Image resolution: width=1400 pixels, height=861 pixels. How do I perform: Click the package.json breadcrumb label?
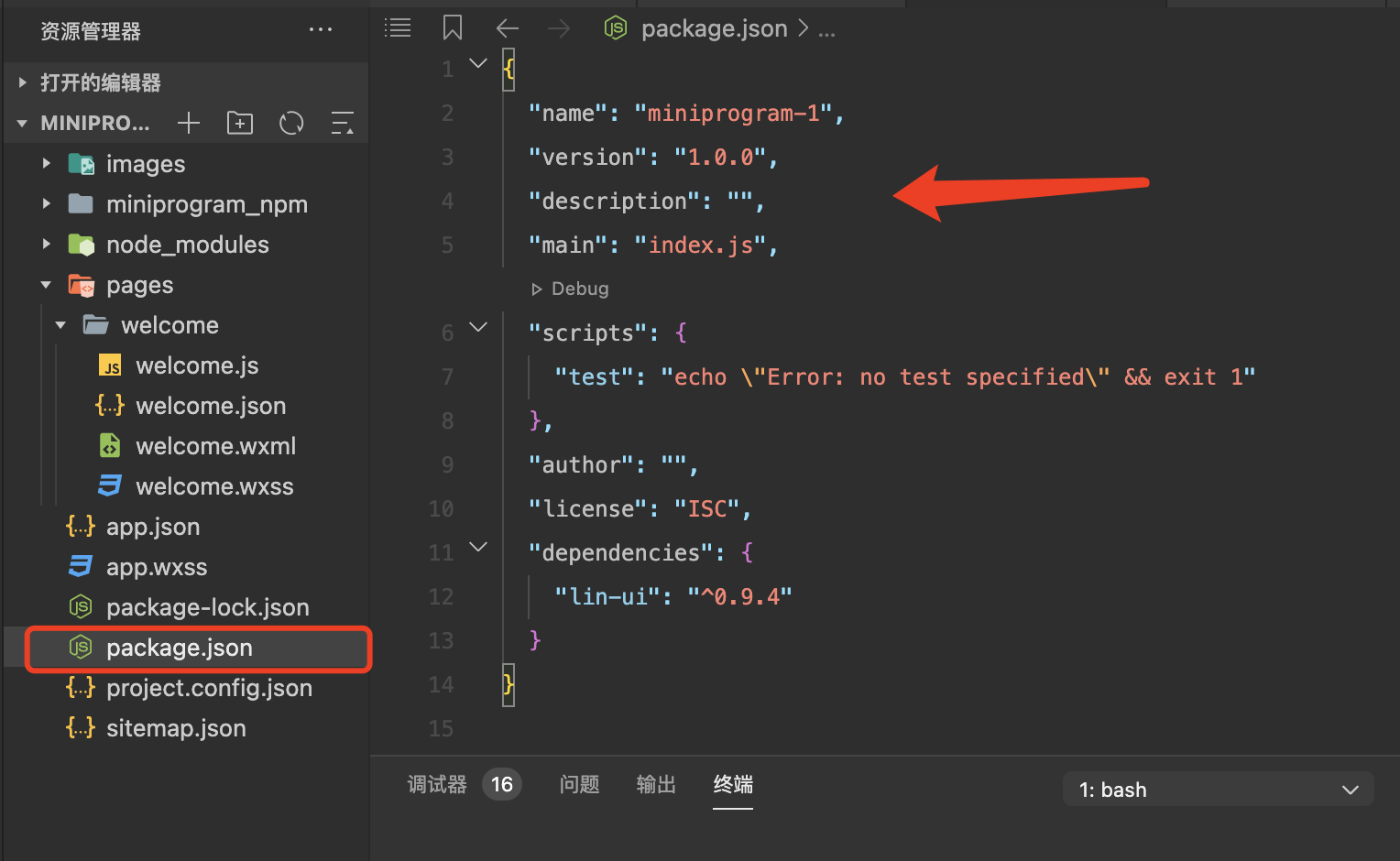tap(715, 28)
